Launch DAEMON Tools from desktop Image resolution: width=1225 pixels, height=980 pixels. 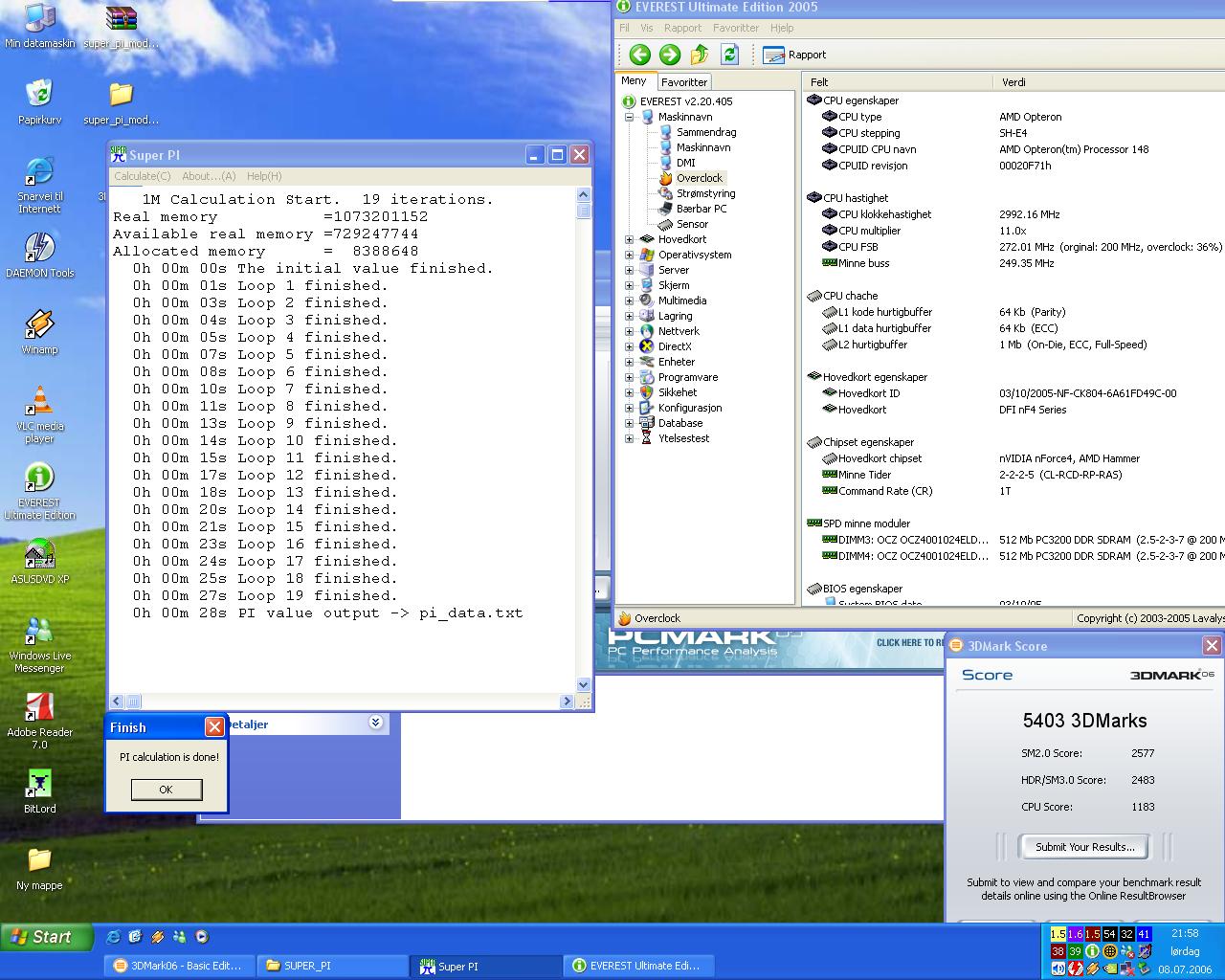39,256
